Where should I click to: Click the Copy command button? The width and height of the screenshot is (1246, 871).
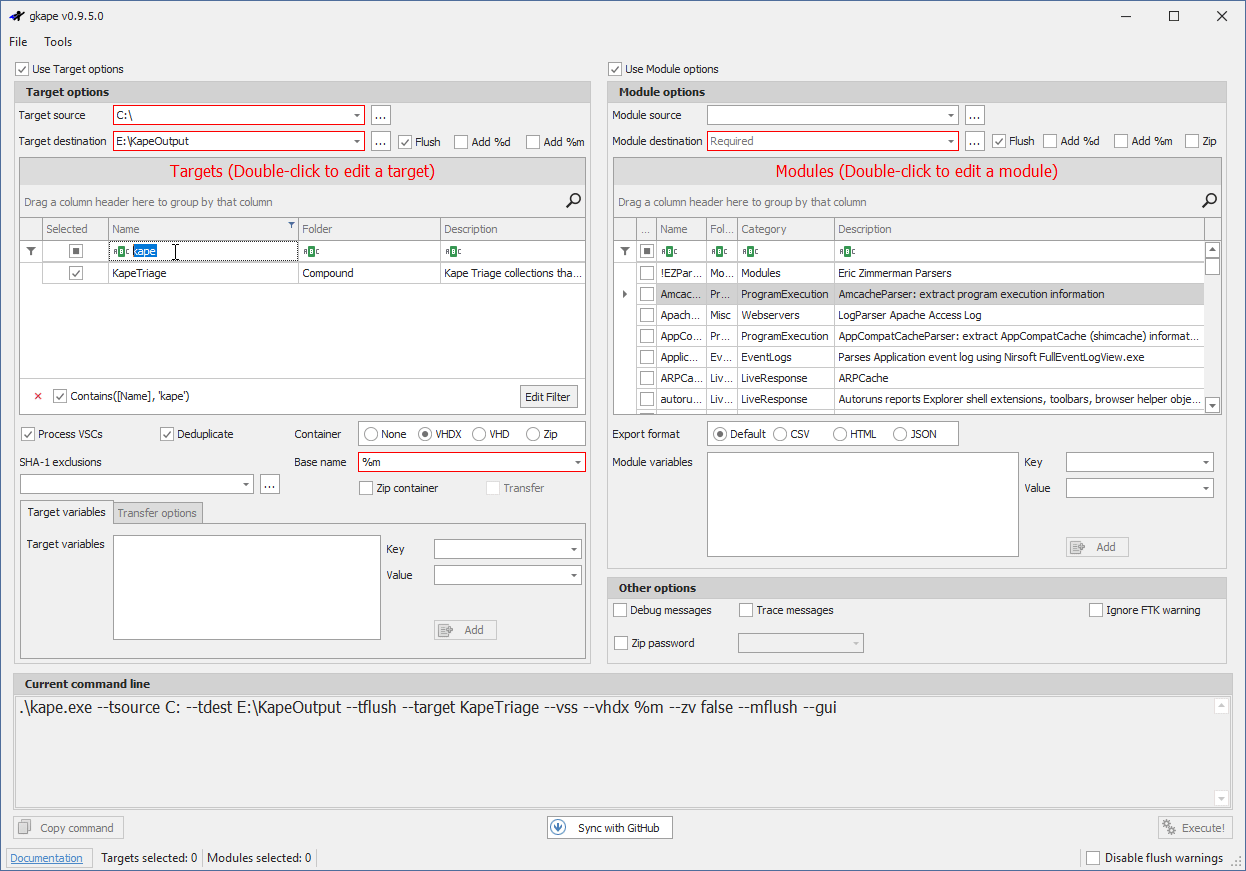(x=68, y=827)
